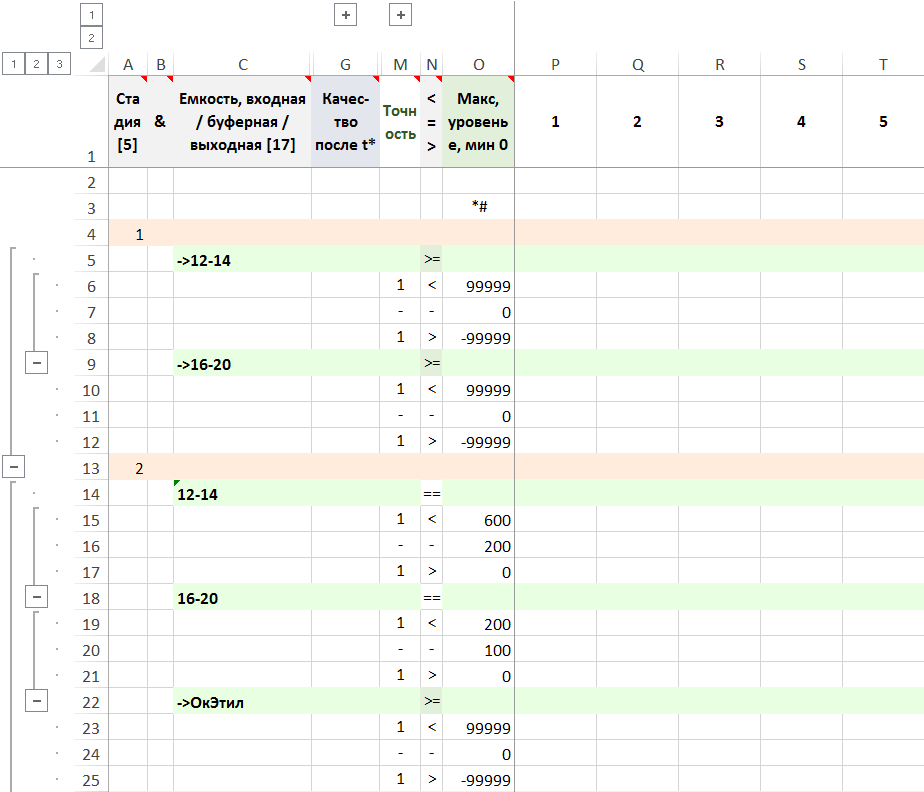924x792 pixels.
Task: Click the '->ОкЭтил' cell
Action: (242, 702)
